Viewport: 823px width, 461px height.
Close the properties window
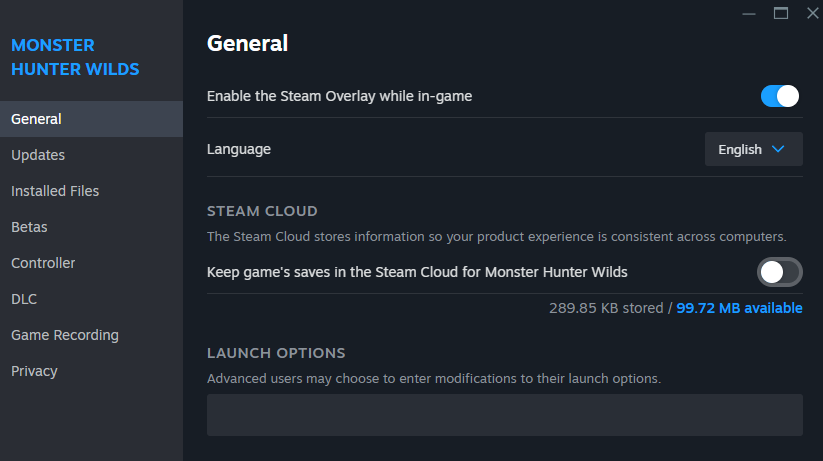pos(811,13)
